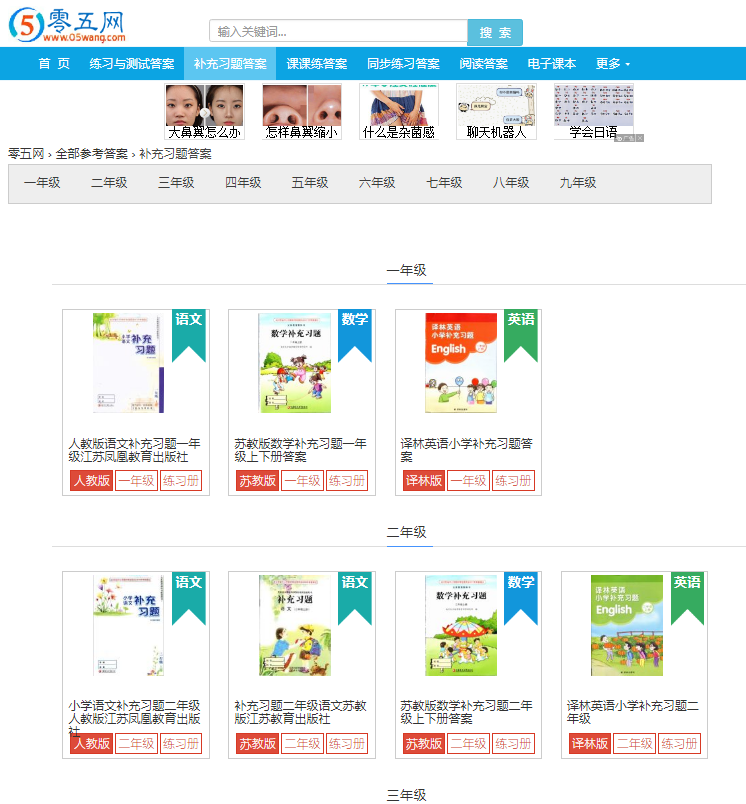Open 苏教版数学补充习题二年级 title link

click(466, 712)
